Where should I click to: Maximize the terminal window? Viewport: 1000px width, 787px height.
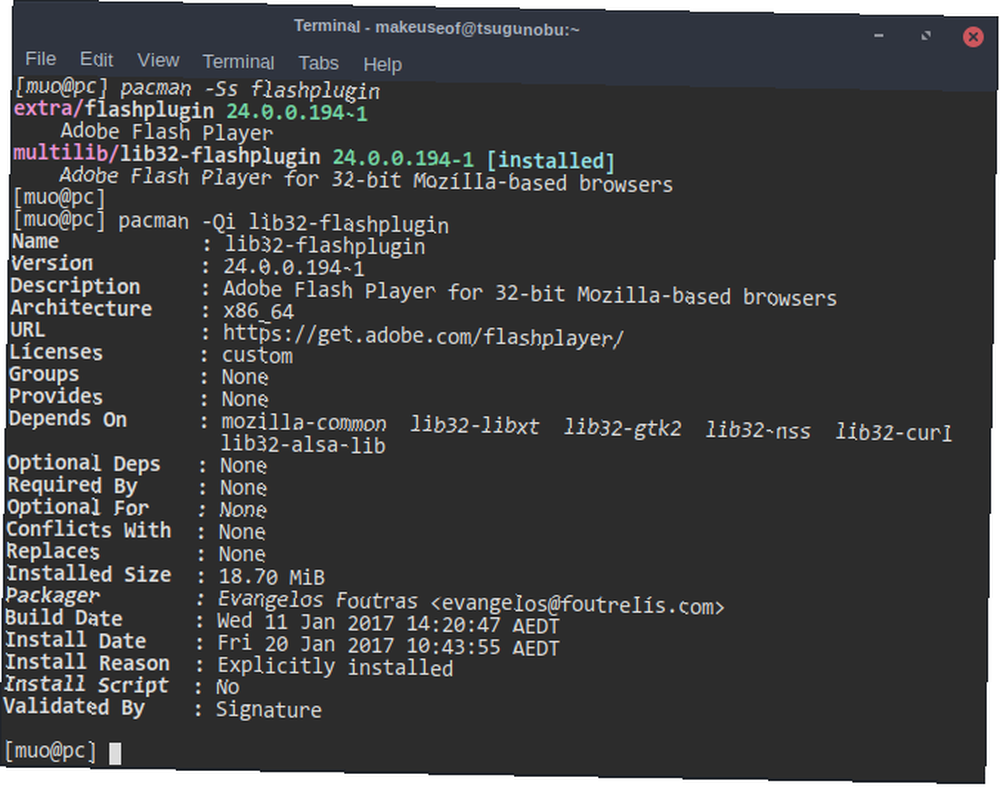click(925, 36)
